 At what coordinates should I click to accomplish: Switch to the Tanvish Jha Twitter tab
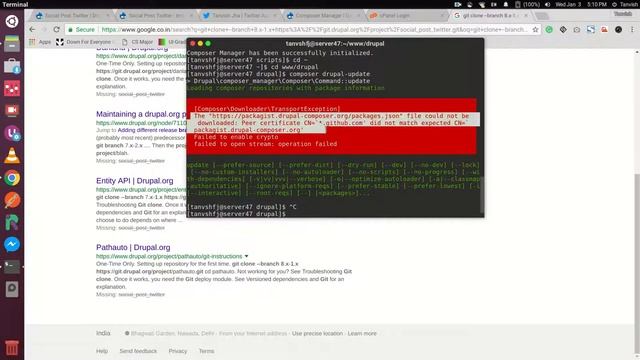(240, 16)
